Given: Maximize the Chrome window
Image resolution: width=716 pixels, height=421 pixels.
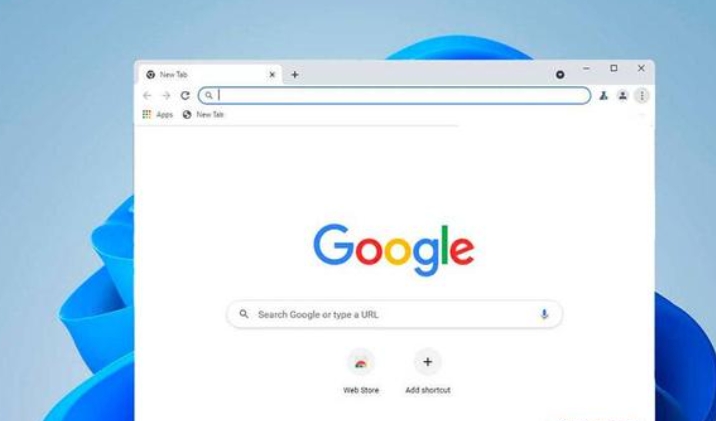Looking at the screenshot, I should (x=614, y=68).
